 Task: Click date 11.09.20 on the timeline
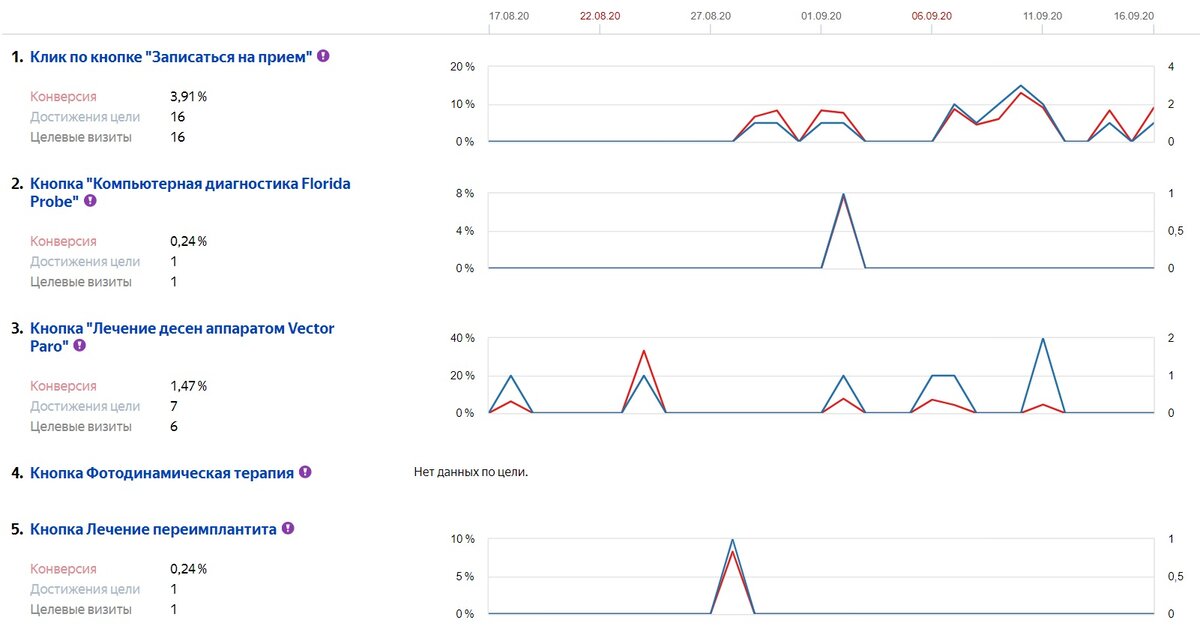(x=1042, y=16)
